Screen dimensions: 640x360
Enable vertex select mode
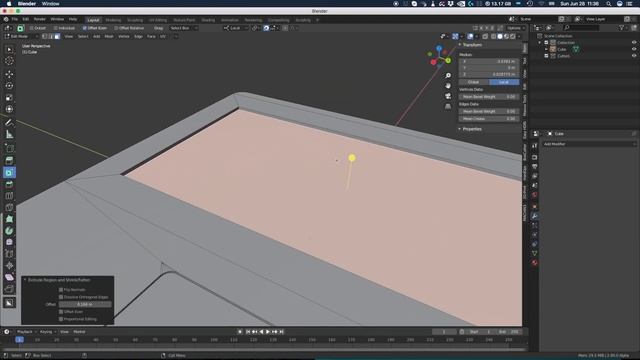point(44,36)
